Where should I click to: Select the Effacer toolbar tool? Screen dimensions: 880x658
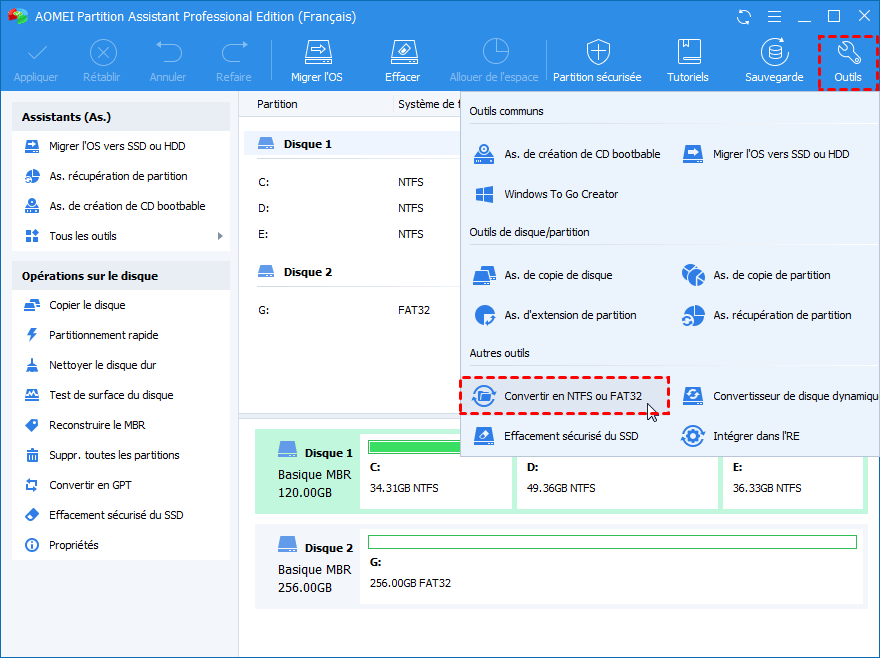402,62
